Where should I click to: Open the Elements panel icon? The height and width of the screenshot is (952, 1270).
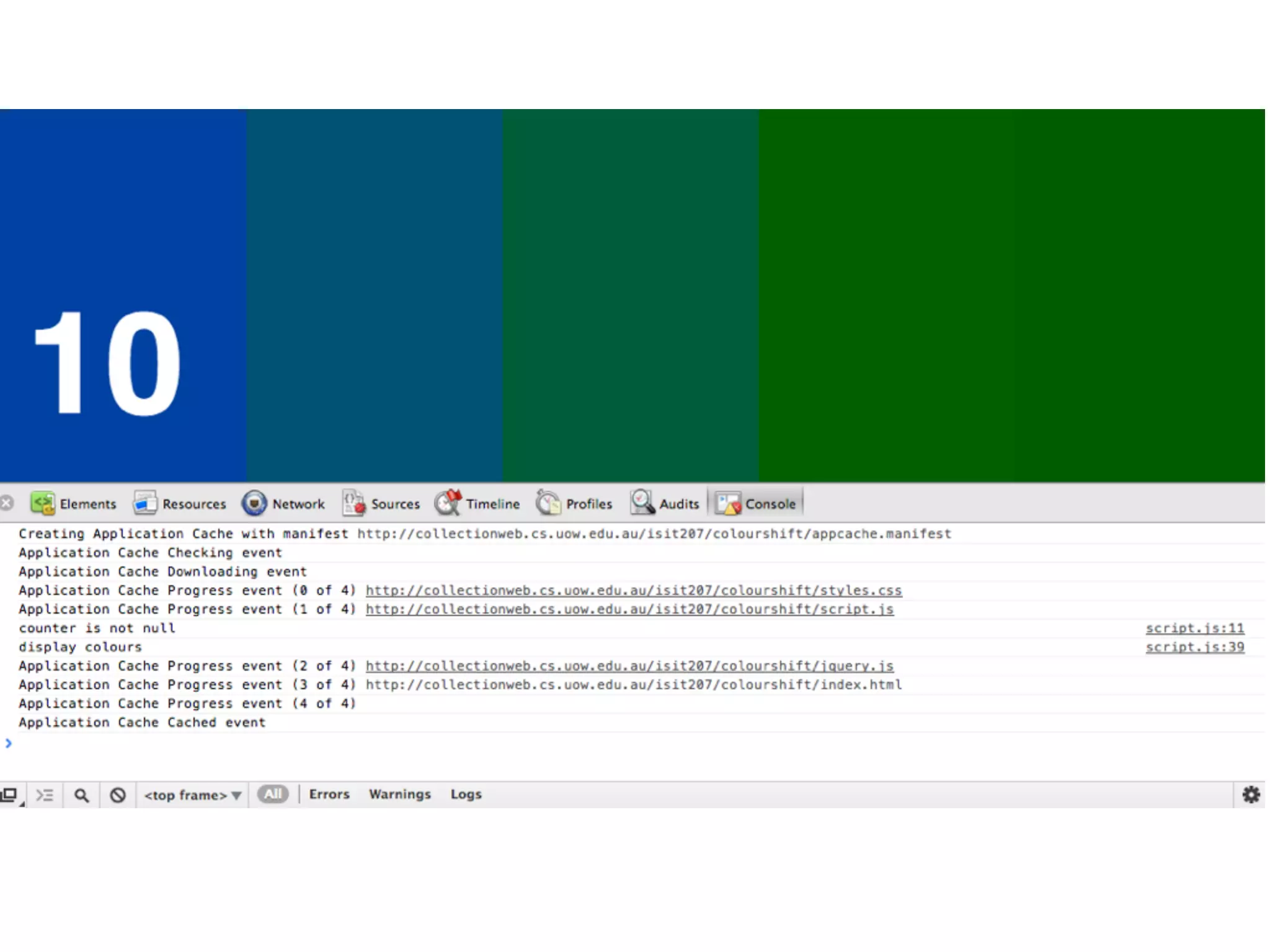[43, 503]
